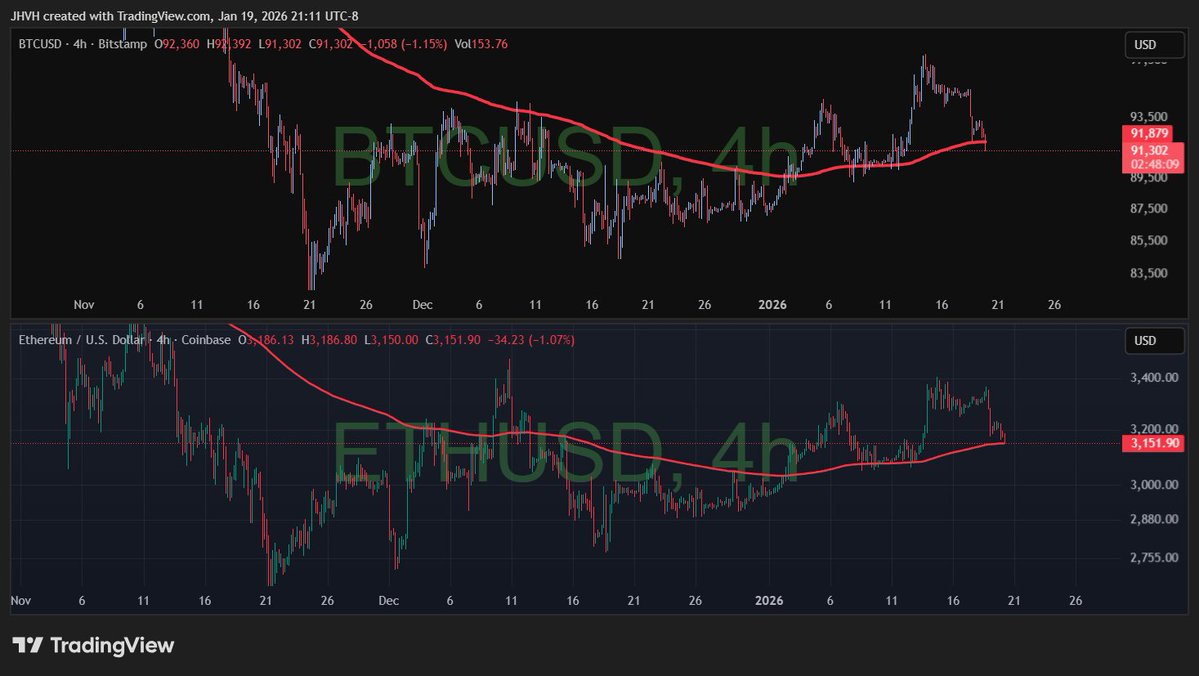Click the Nov label on Ethereum time axis
This screenshot has width=1199, height=676.
click(21, 600)
